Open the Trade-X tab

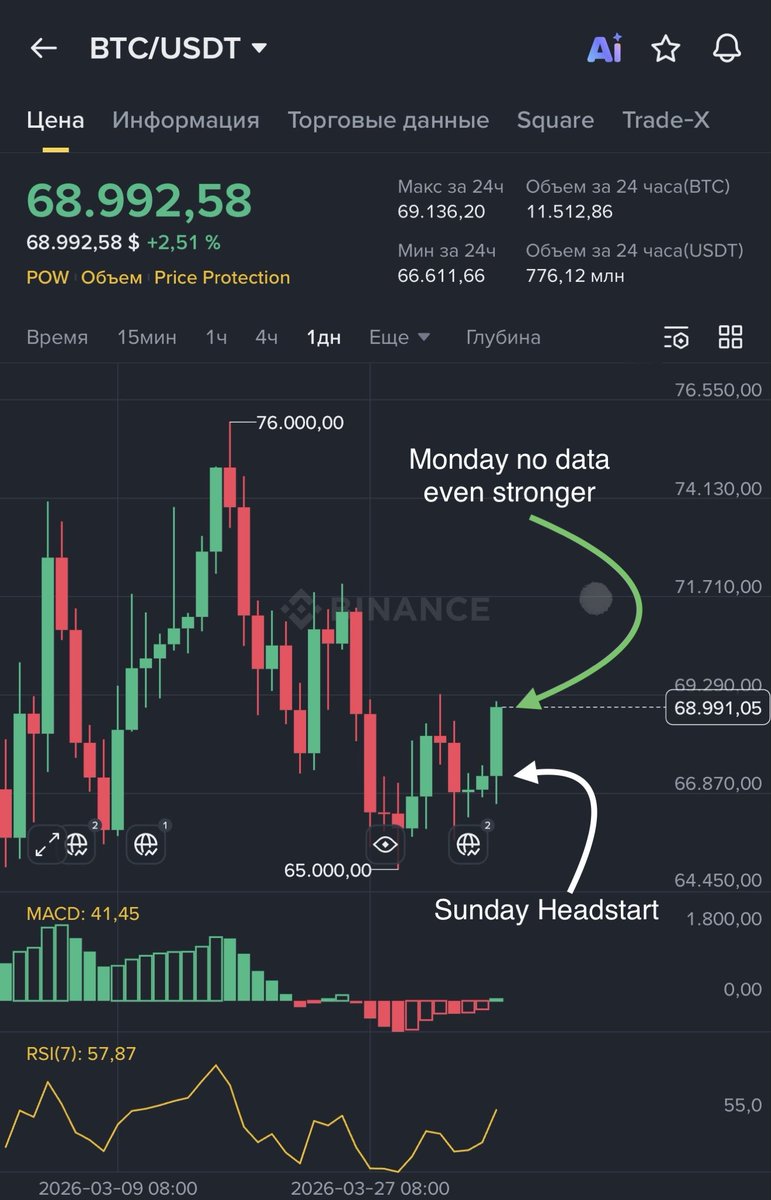[666, 120]
